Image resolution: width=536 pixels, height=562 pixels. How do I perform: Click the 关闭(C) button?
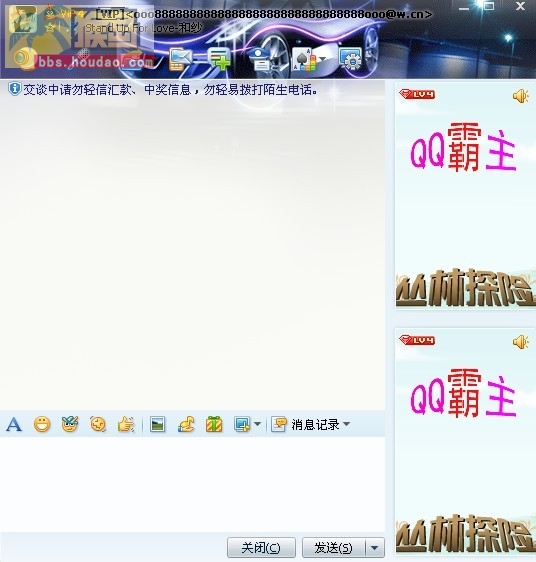tap(261, 548)
